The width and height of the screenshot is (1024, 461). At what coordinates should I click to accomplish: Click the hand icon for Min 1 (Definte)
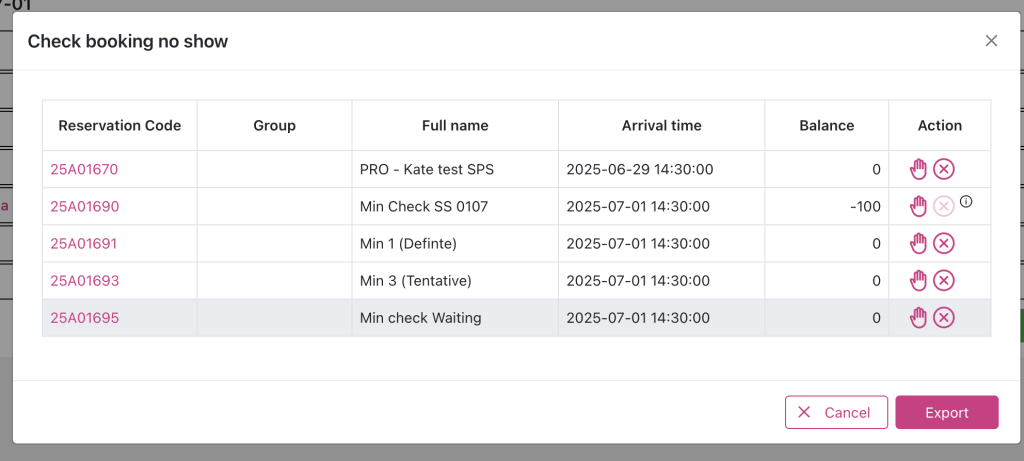click(918, 243)
